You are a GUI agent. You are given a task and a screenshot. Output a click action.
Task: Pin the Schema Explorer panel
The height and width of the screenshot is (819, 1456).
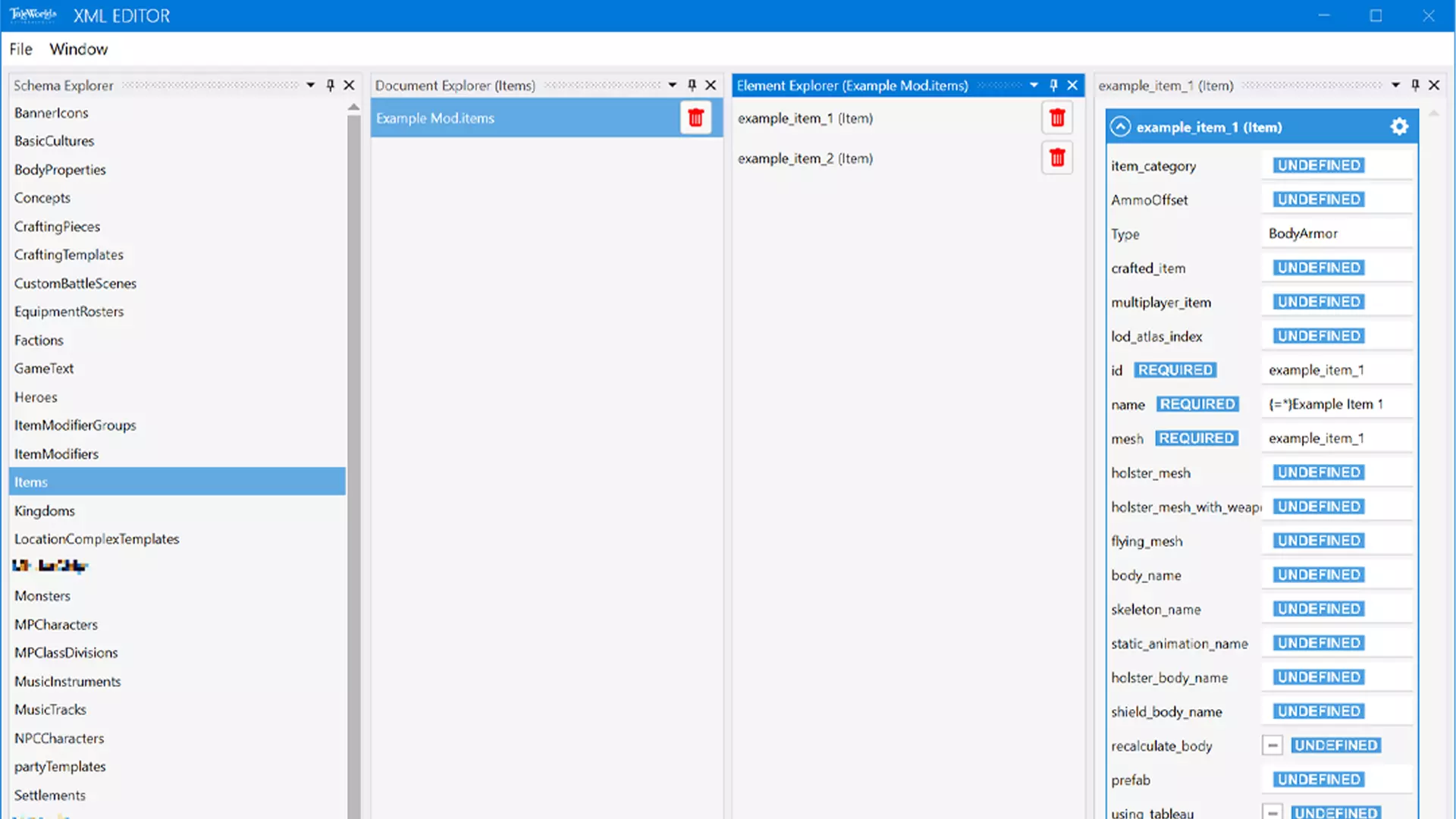(x=330, y=85)
